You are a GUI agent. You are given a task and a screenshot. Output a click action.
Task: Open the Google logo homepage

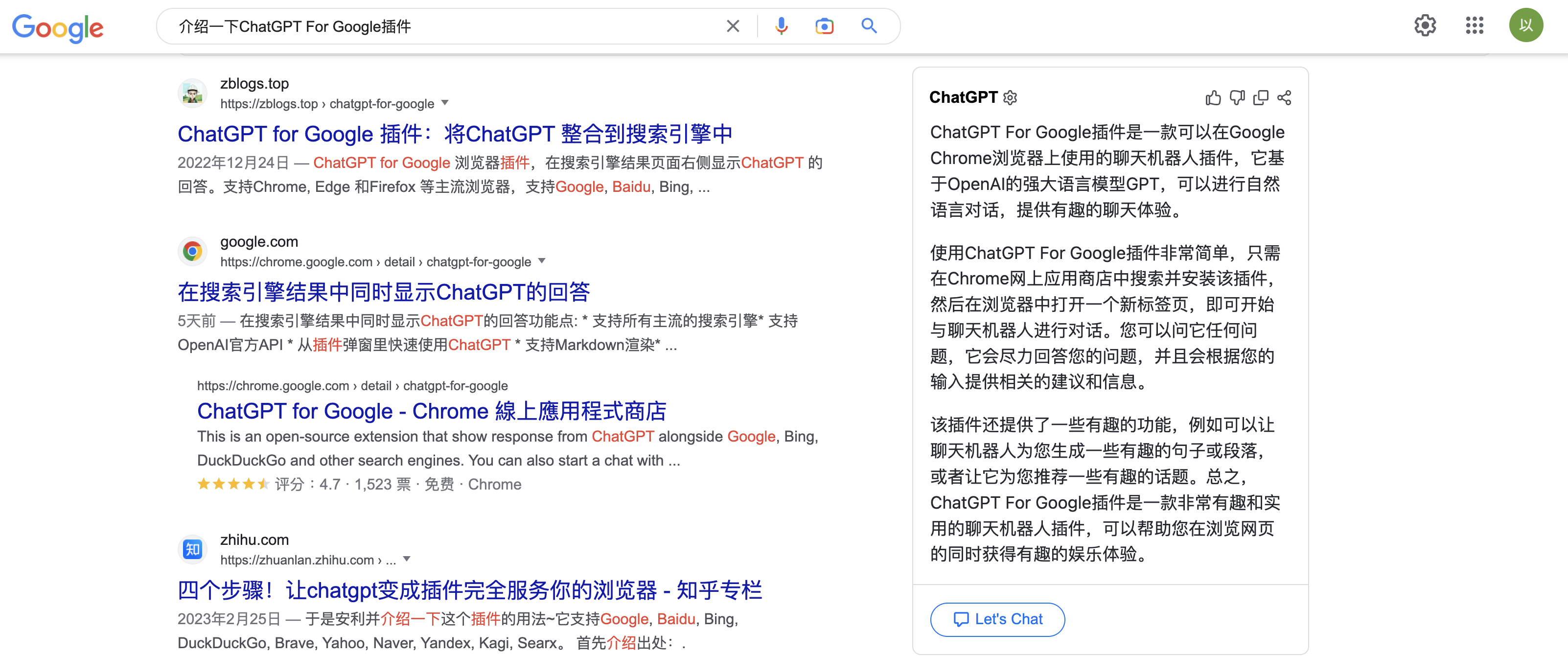(x=58, y=27)
